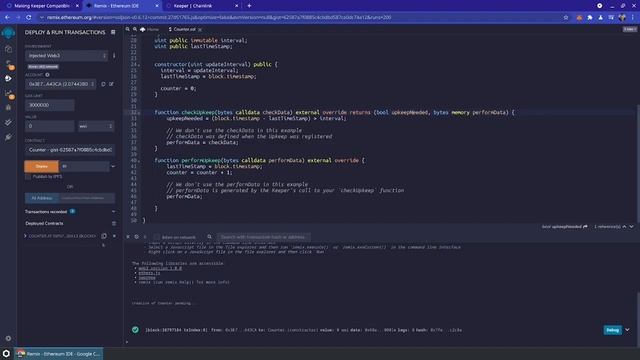Click the panel documentation icon beside Deploy & Run title

point(113,32)
